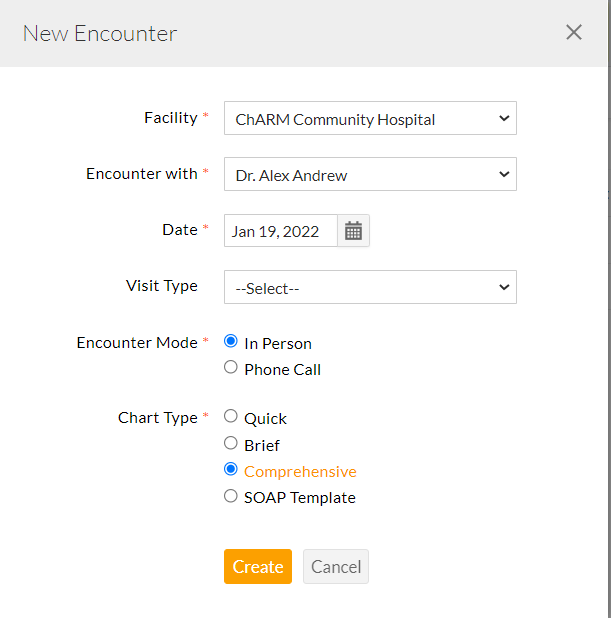Viewport: 611px width, 618px height.
Task: Open the Encounter with provider dropdown
Action: pos(370,174)
